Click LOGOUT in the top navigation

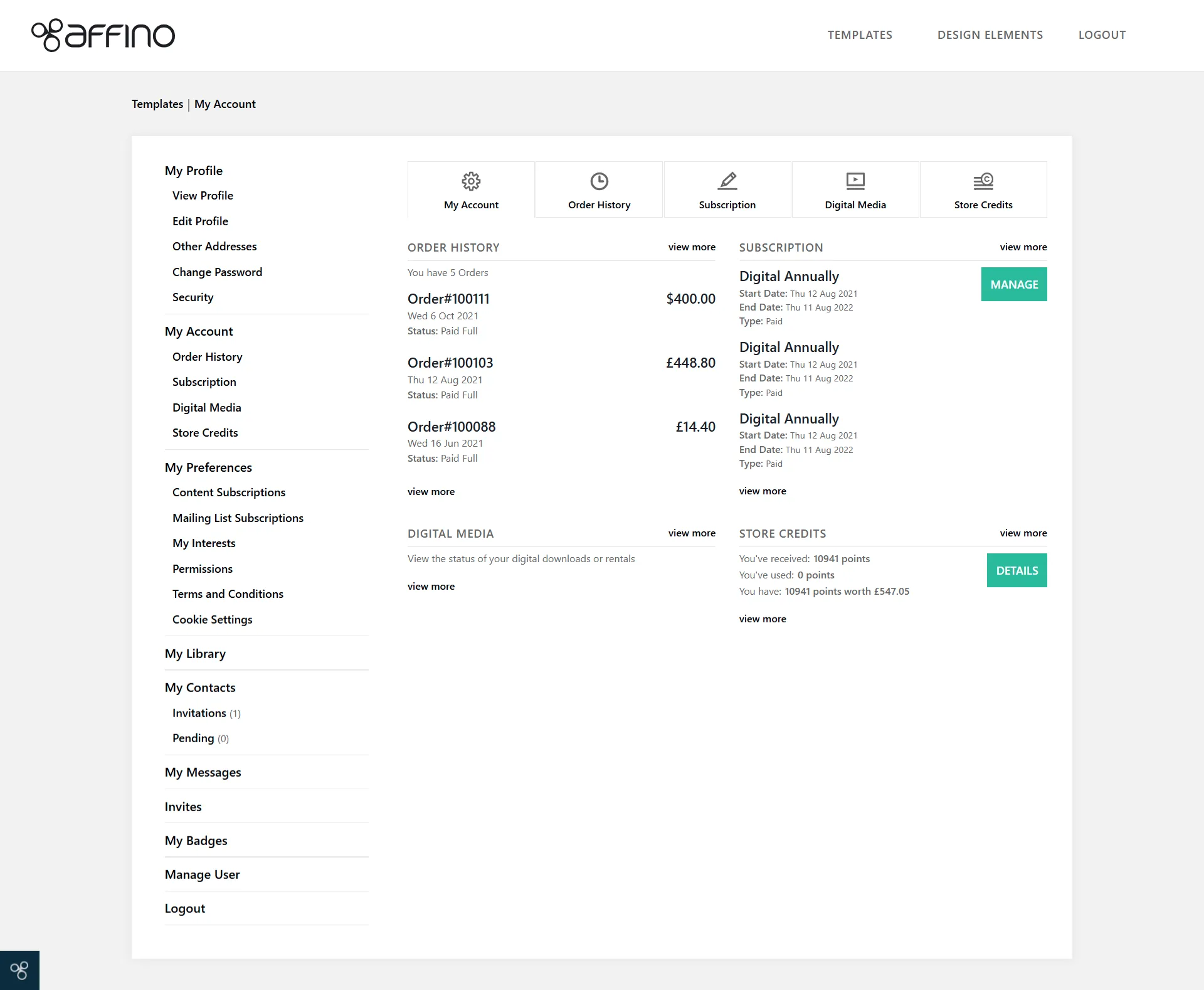[x=1102, y=35]
